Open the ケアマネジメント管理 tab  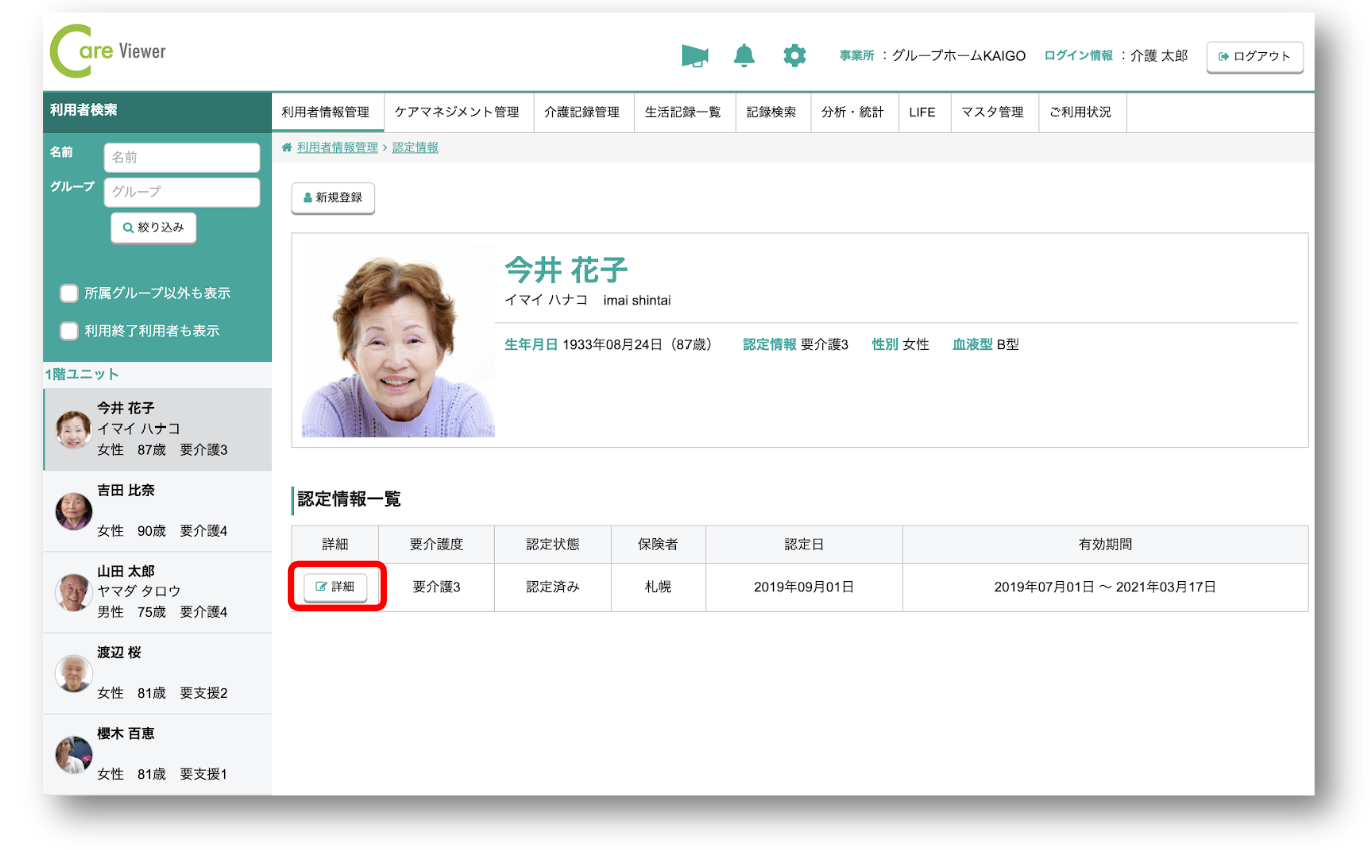tap(457, 112)
